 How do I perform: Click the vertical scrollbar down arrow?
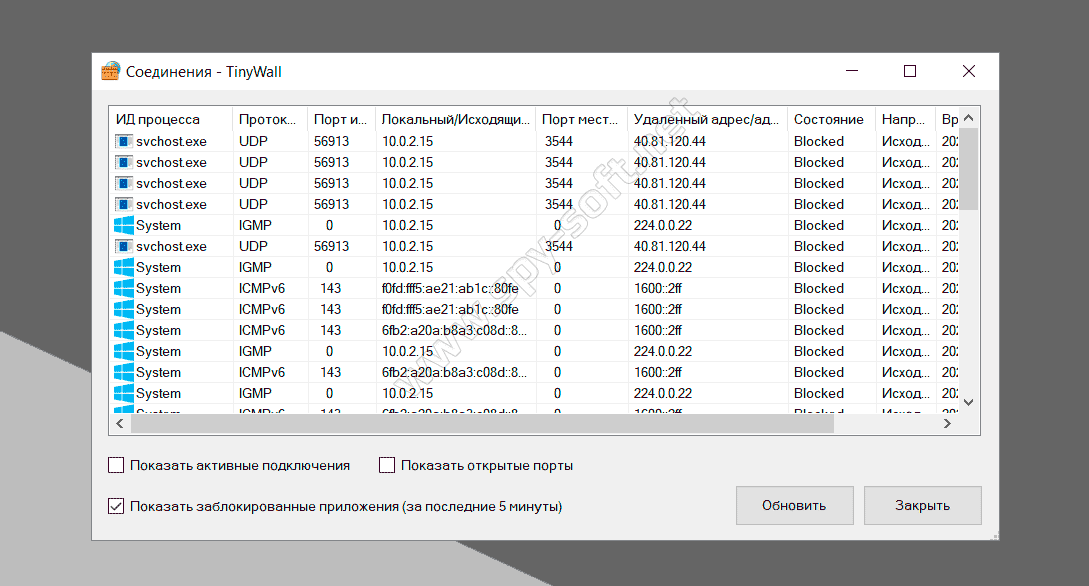point(968,401)
